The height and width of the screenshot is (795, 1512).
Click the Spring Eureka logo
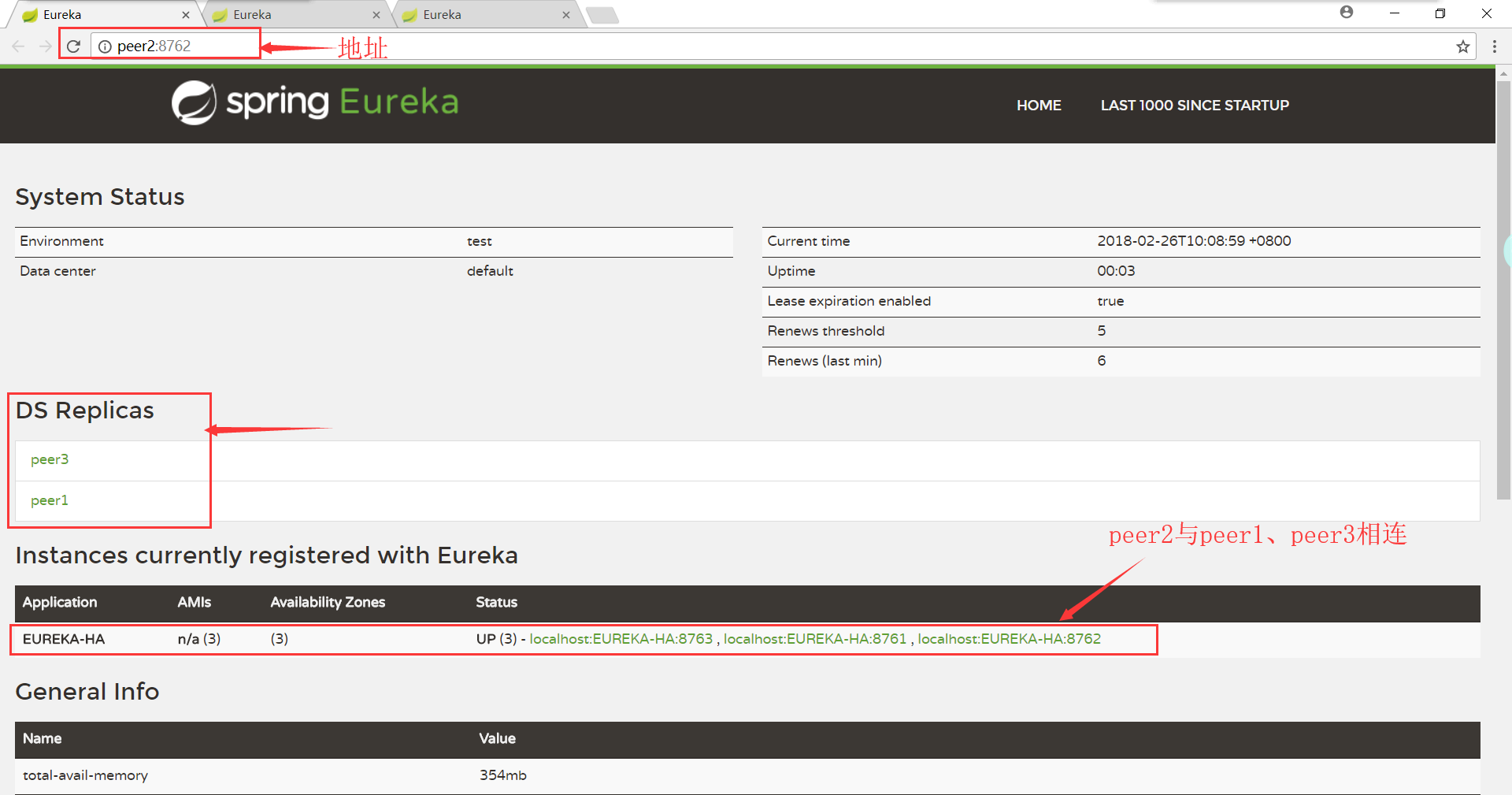pos(315,102)
